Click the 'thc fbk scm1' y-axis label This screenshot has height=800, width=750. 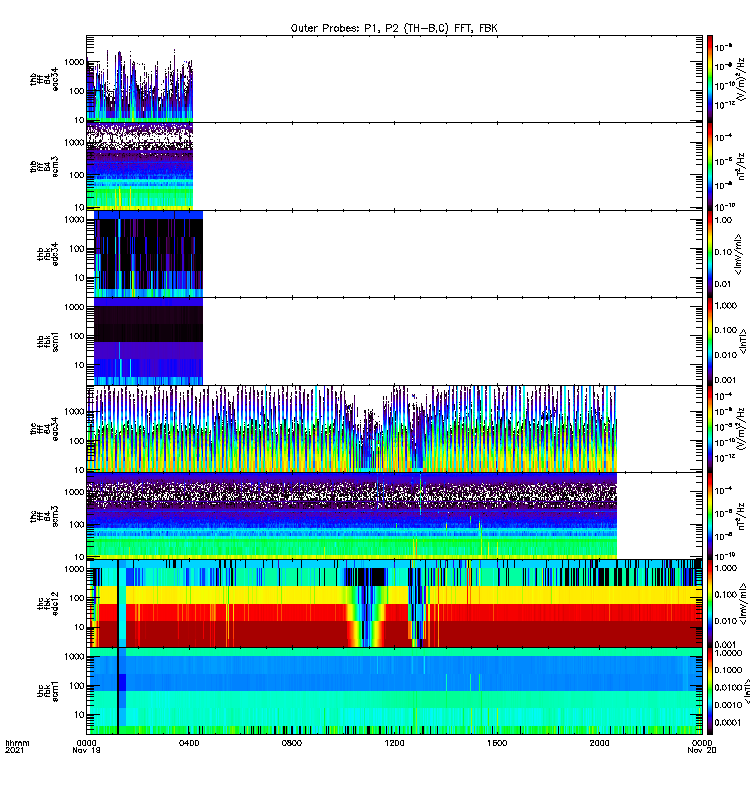(x=48, y=691)
